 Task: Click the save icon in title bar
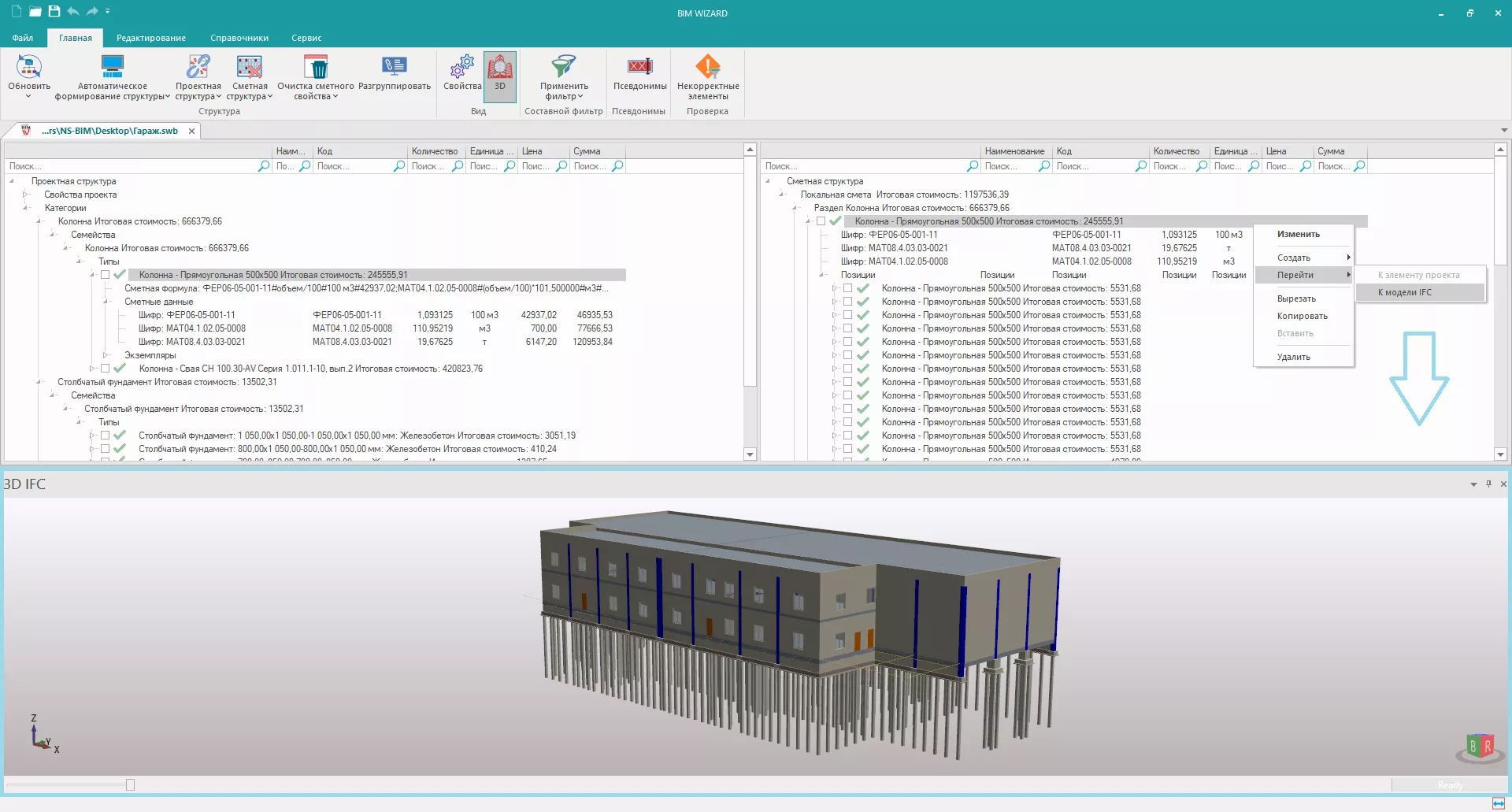click(x=54, y=11)
